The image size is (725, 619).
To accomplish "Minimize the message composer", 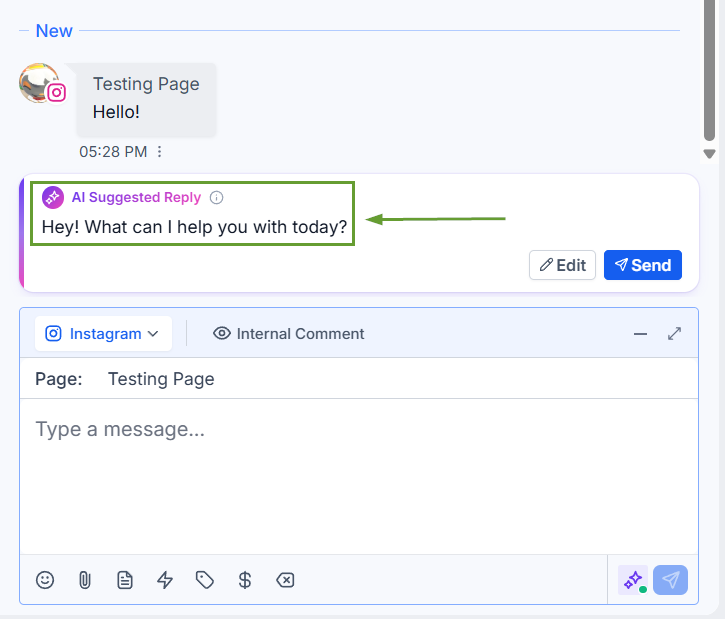I will click(640, 334).
